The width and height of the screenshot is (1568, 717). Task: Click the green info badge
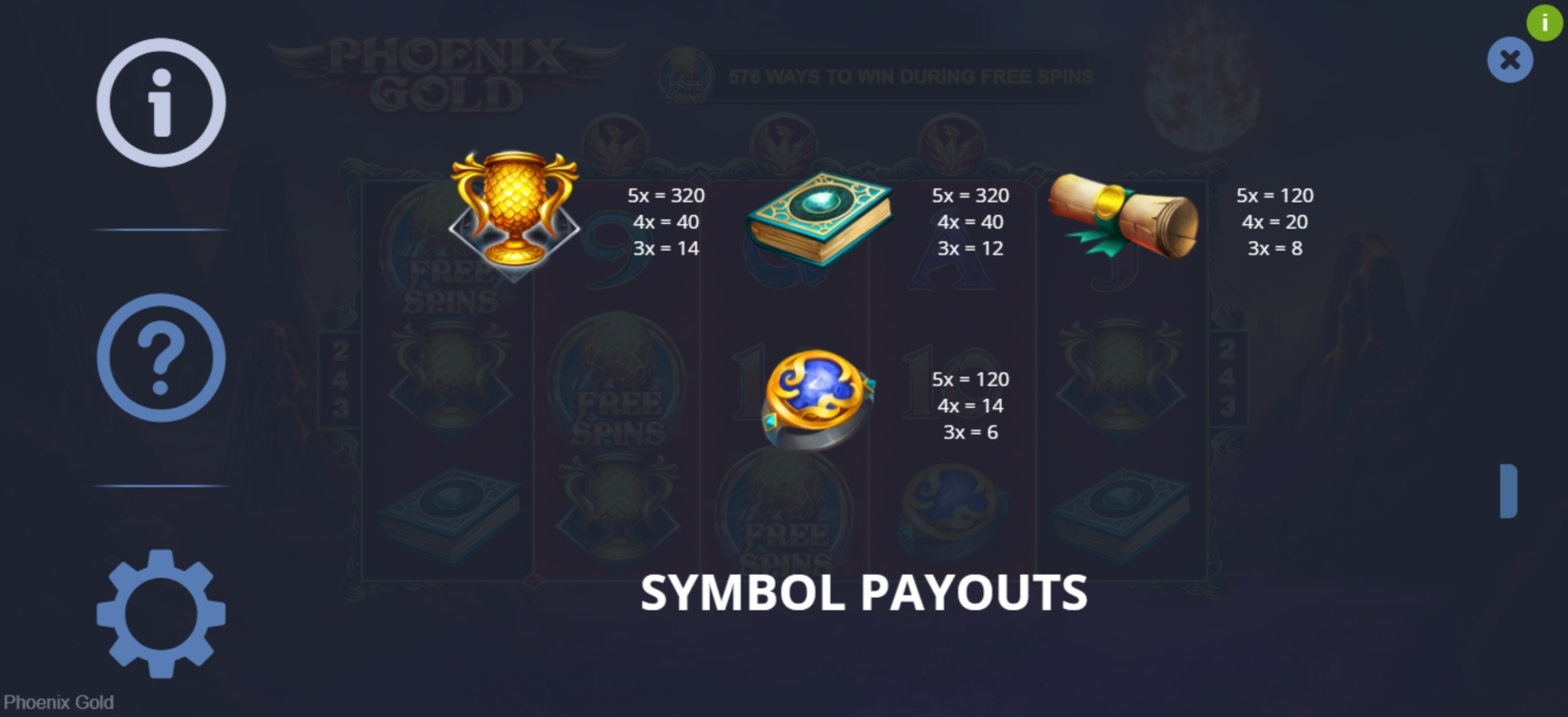tap(1544, 23)
